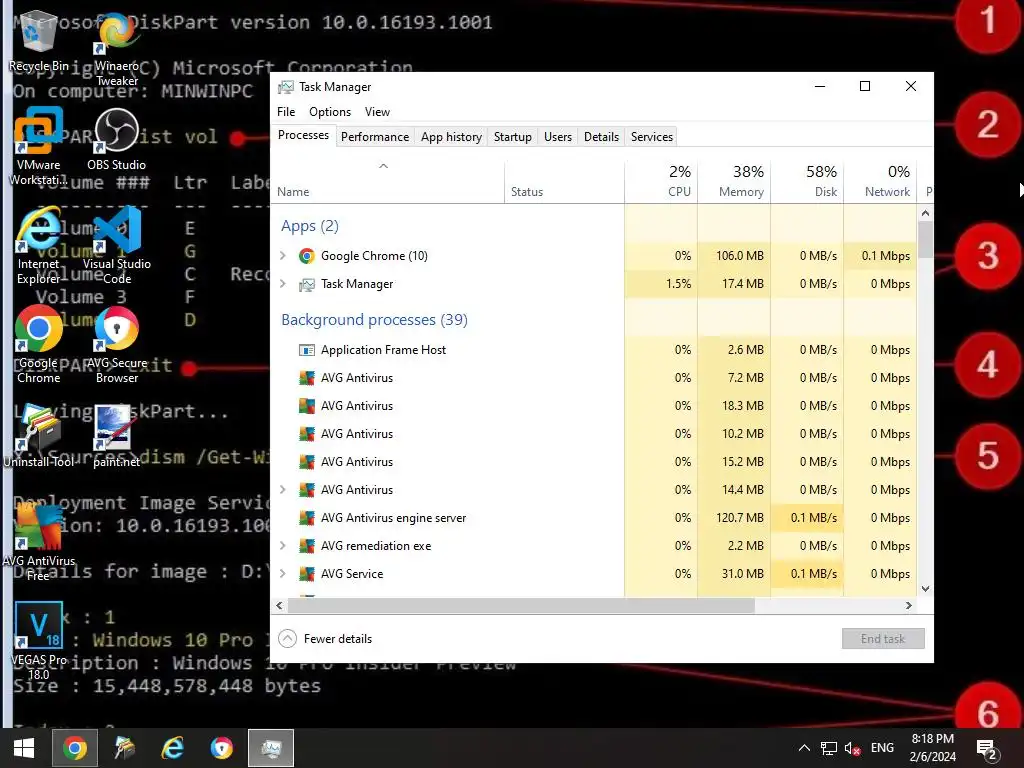Open AVG AntiVirus Free desktop shortcut

click(x=38, y=542)
